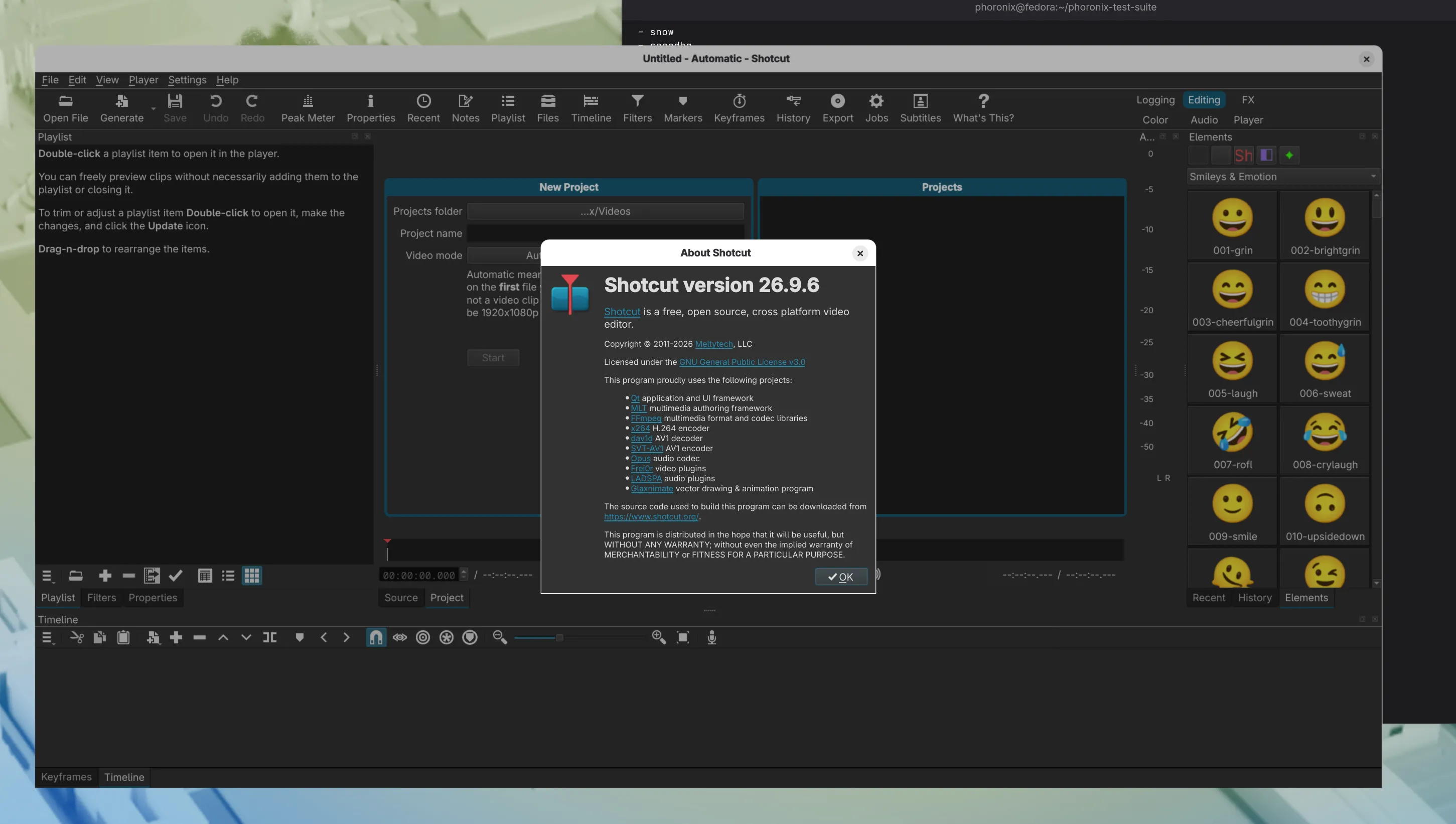
Task: Open the FFmpeg link in About dialog
Action: (x=645, y=418)
